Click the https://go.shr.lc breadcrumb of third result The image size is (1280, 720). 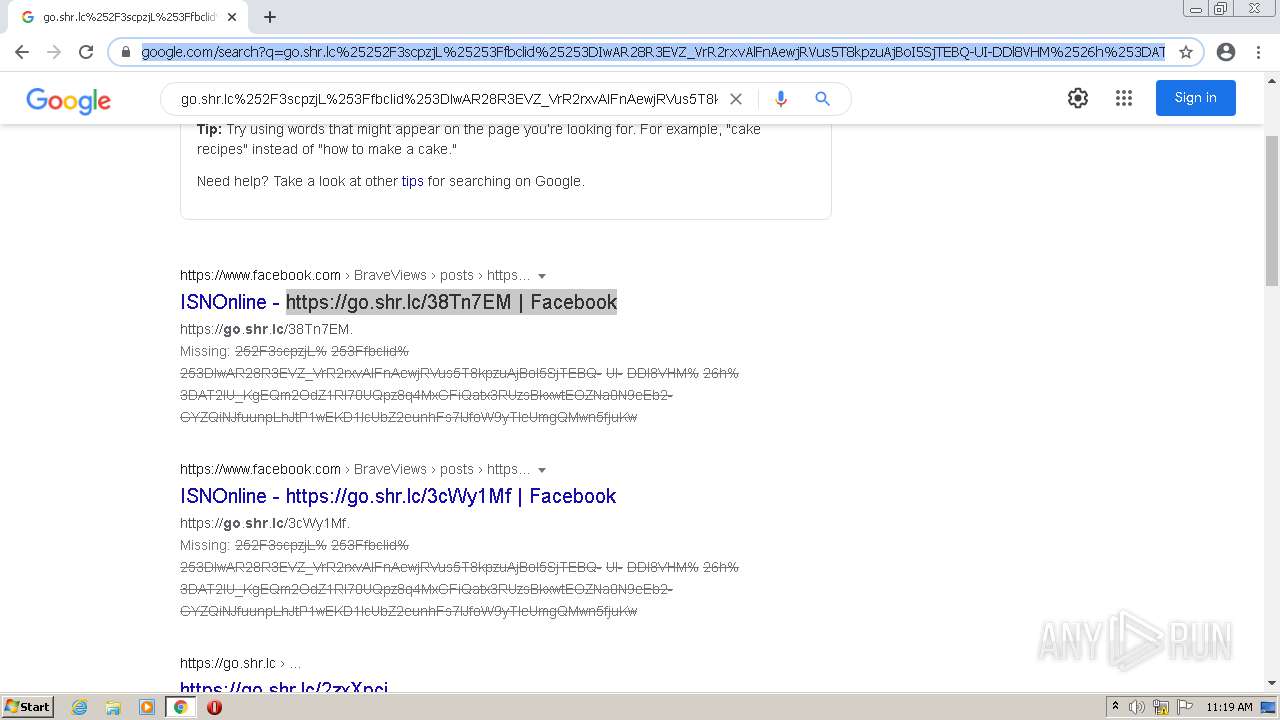(x=228, y=663)
